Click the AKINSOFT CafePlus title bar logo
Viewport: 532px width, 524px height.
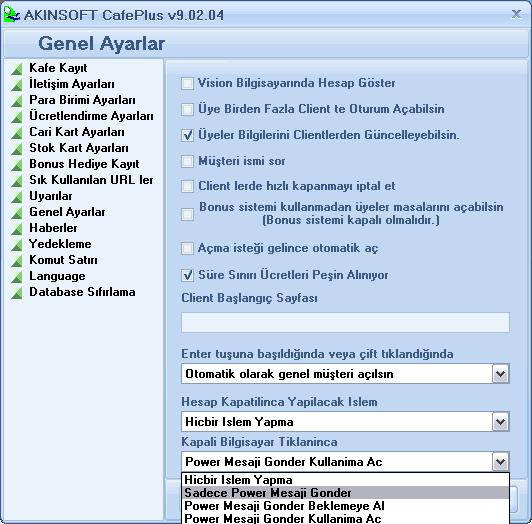click(x=12, y=15)
